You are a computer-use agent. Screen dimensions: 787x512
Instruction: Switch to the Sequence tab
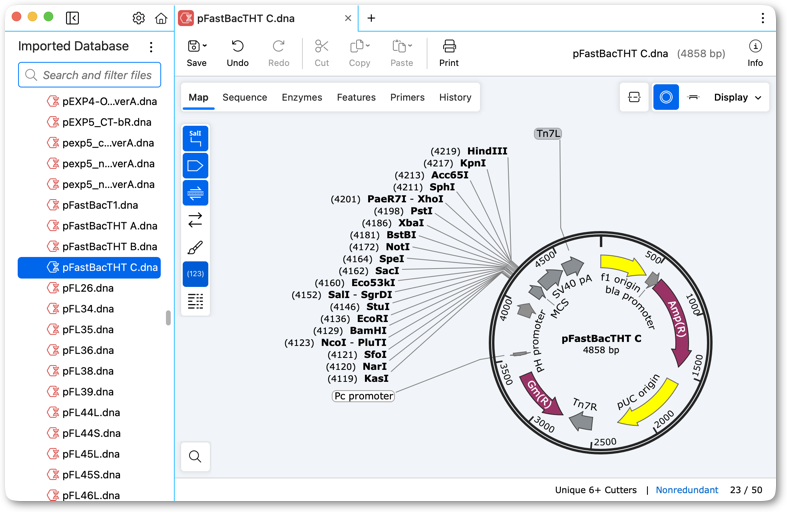click(244, 97)
